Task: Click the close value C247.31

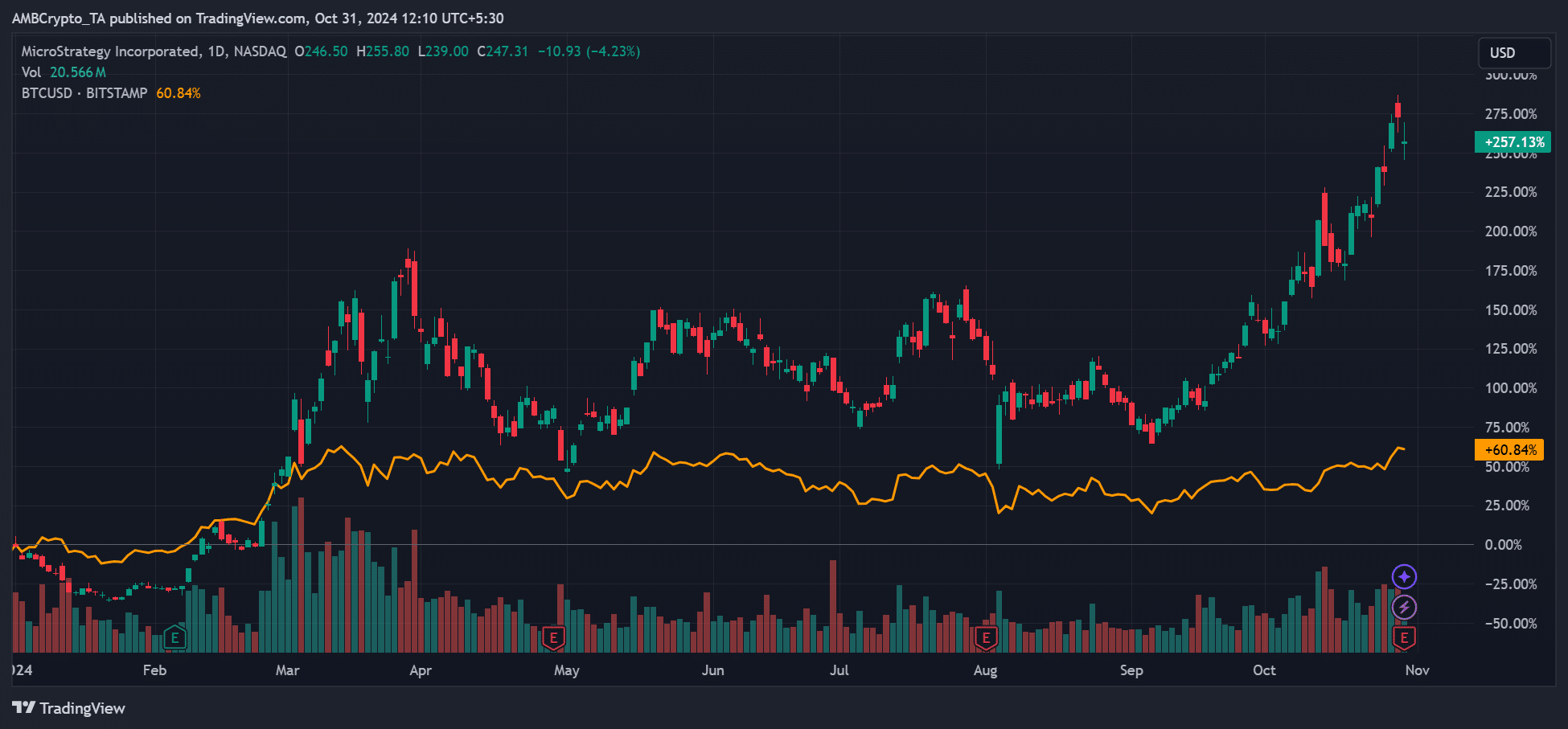Action: (x=503, y=51)
